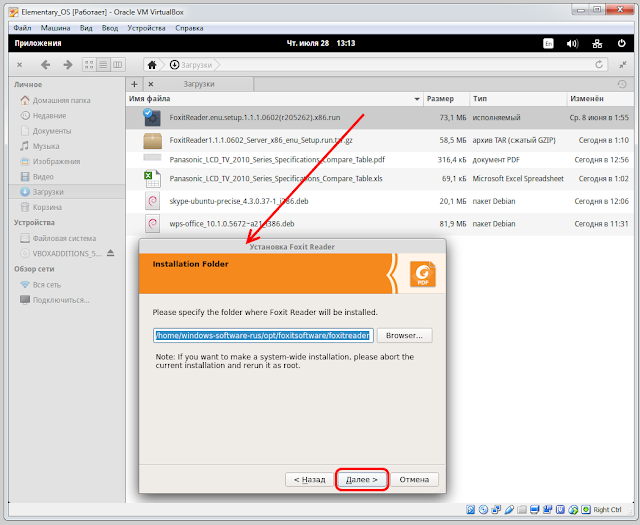Open the Справка menu

[189, 28]
